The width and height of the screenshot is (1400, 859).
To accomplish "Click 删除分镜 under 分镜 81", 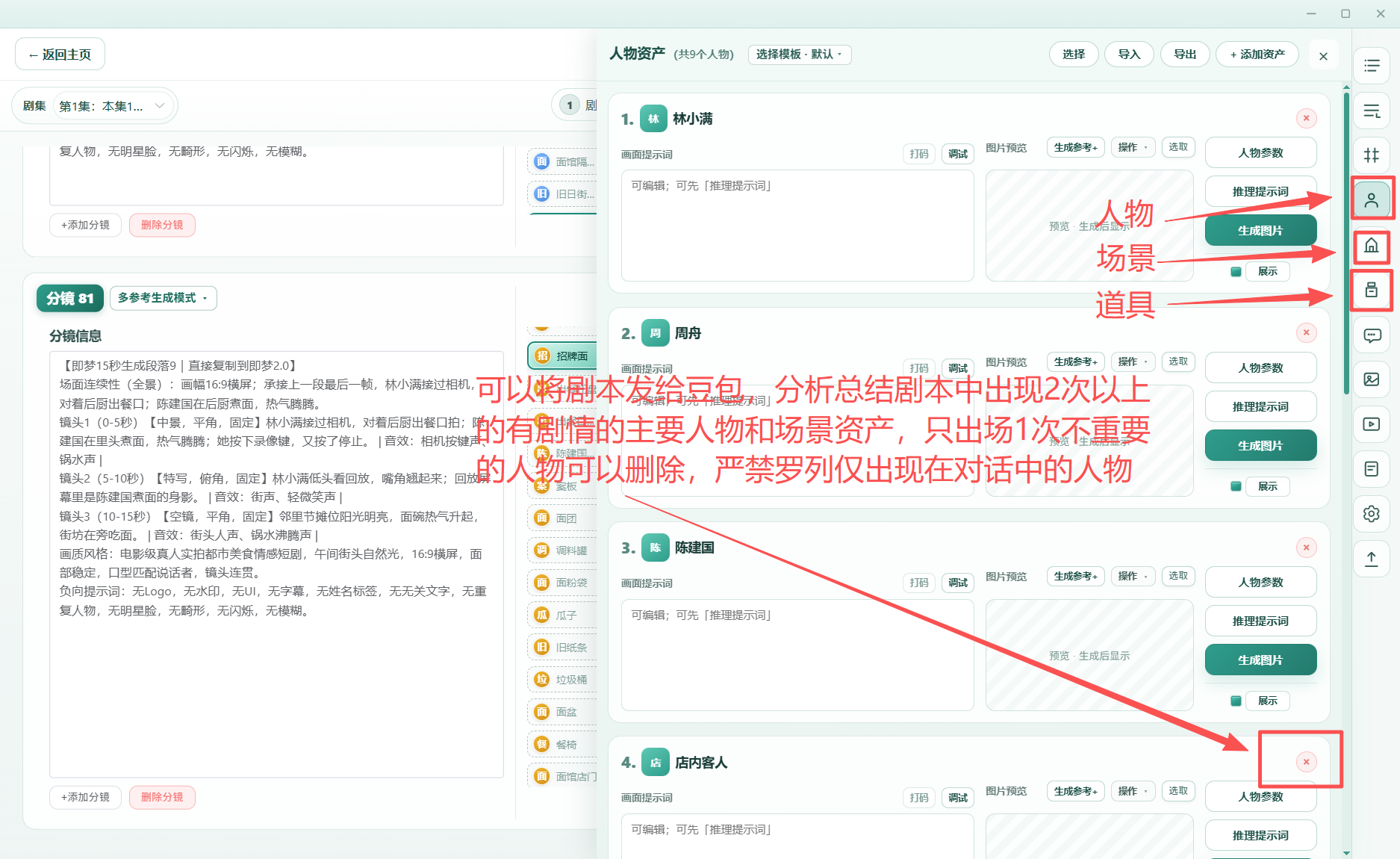I will [x=162, y=797].
